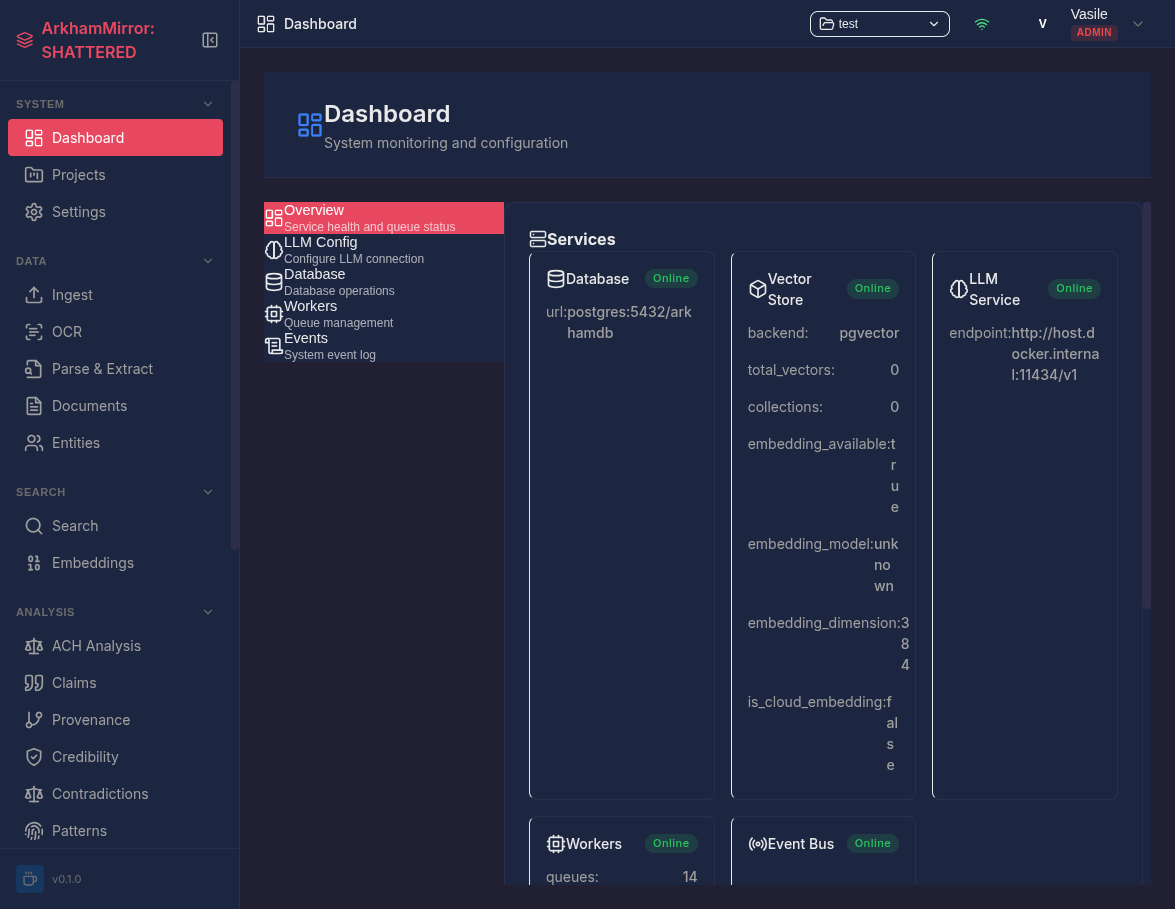The height and width of the screenshot is (909, 1175).
Task: Click the Entities people icon
Action: (34, 443)
